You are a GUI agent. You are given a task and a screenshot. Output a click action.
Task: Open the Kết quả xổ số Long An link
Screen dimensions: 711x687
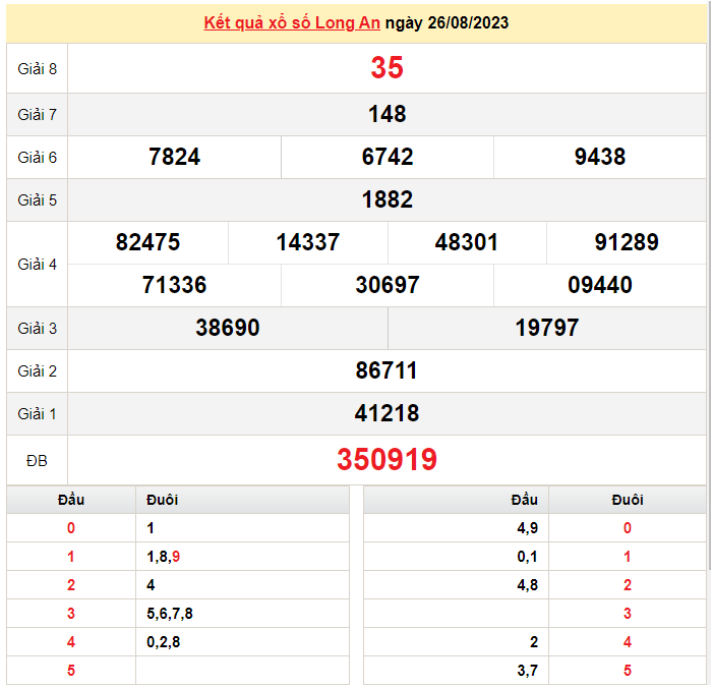pos(291,23)
